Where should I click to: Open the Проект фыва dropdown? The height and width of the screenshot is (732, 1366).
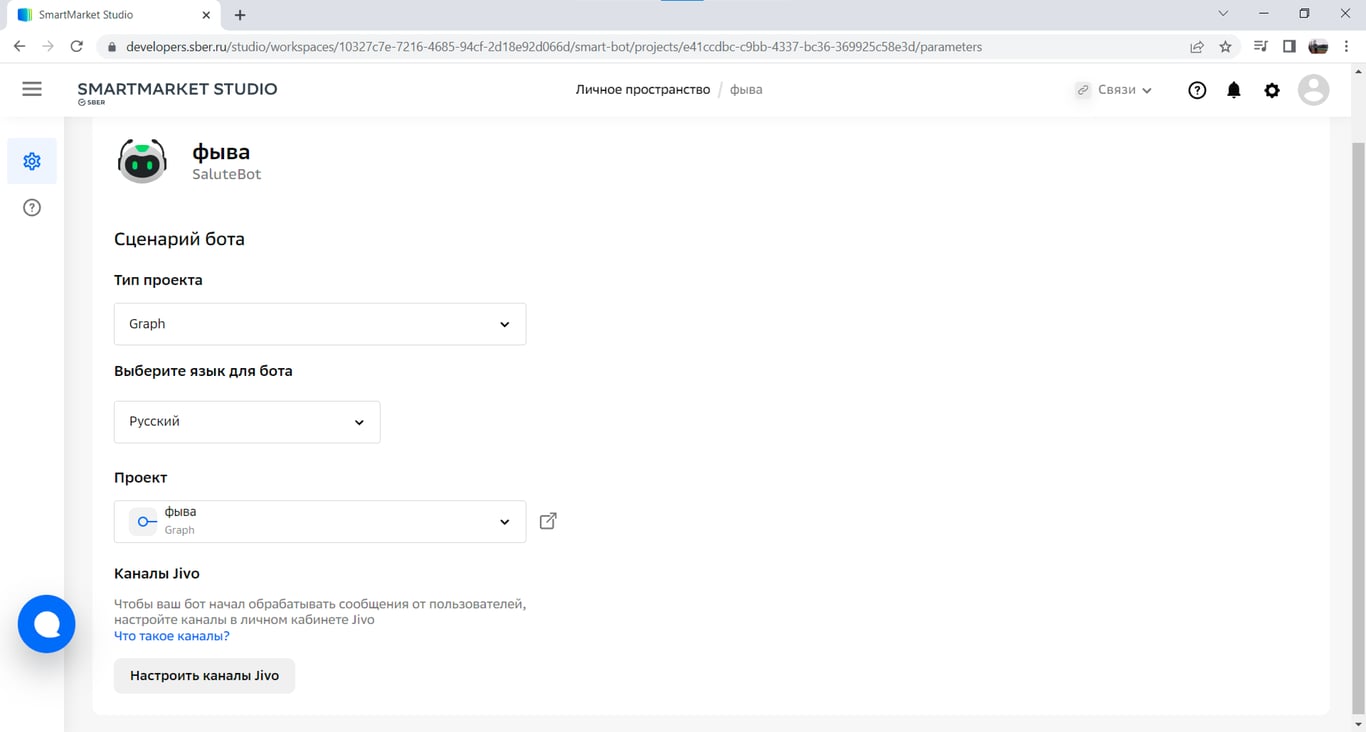tap(320, 521)
